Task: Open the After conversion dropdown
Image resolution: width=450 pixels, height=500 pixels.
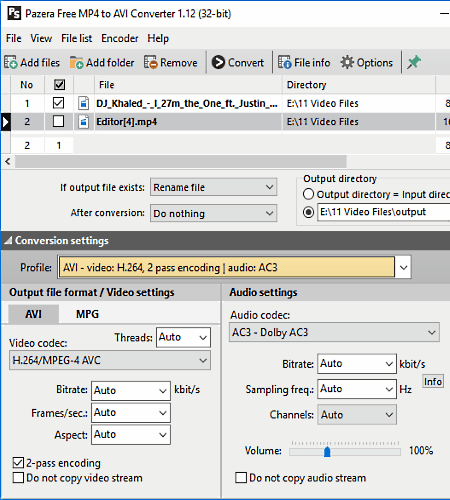Action: coord(213,213)
